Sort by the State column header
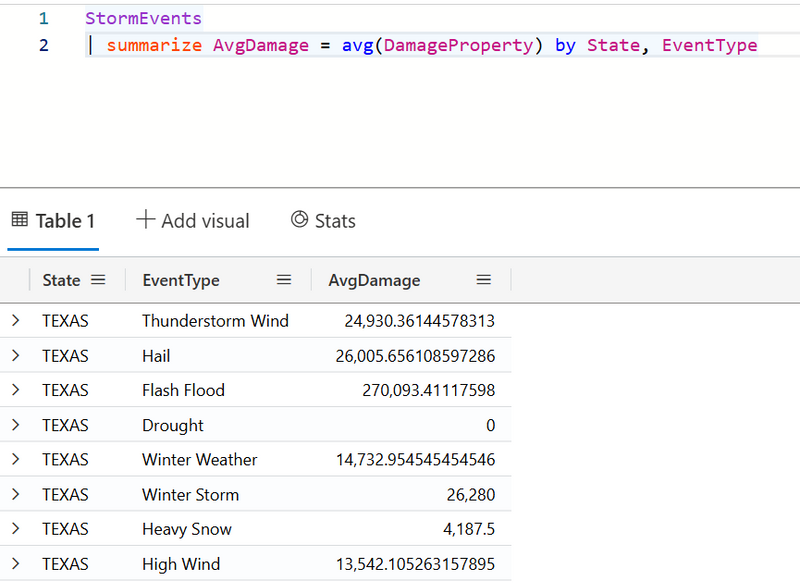Viewport: 800px width, 583px height. coord(61,280)
